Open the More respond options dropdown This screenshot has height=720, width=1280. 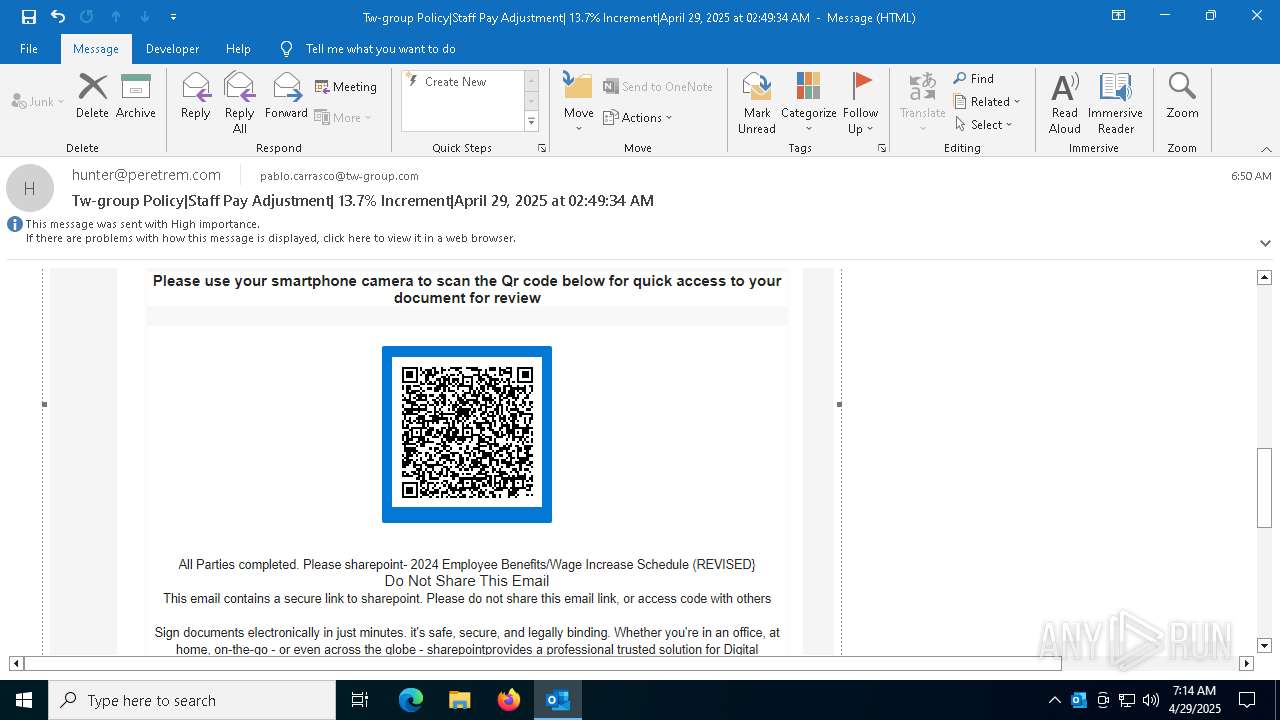343,117
